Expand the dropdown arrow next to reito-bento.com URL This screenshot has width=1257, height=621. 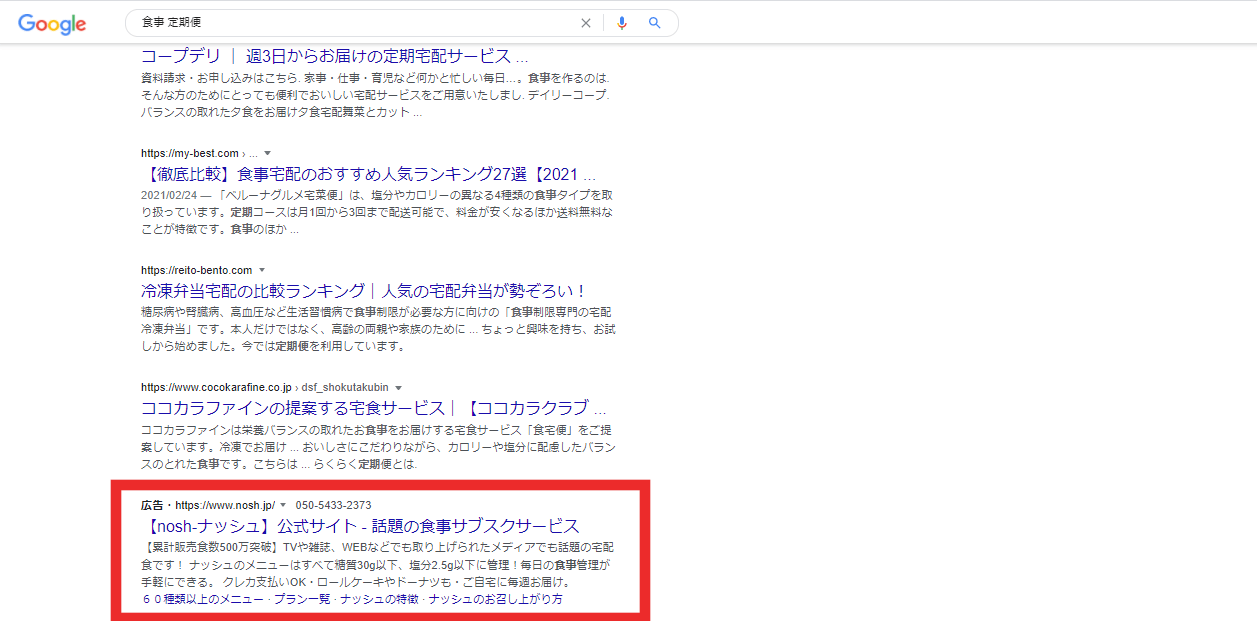(262, 270)
